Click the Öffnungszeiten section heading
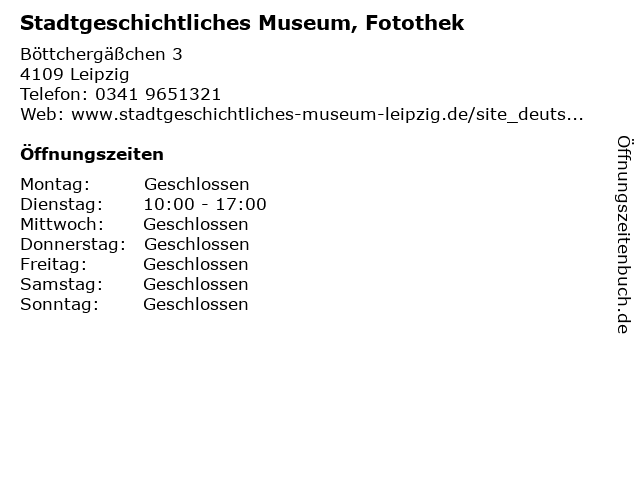This screenshot has width=640, height=480. [92, 154]
